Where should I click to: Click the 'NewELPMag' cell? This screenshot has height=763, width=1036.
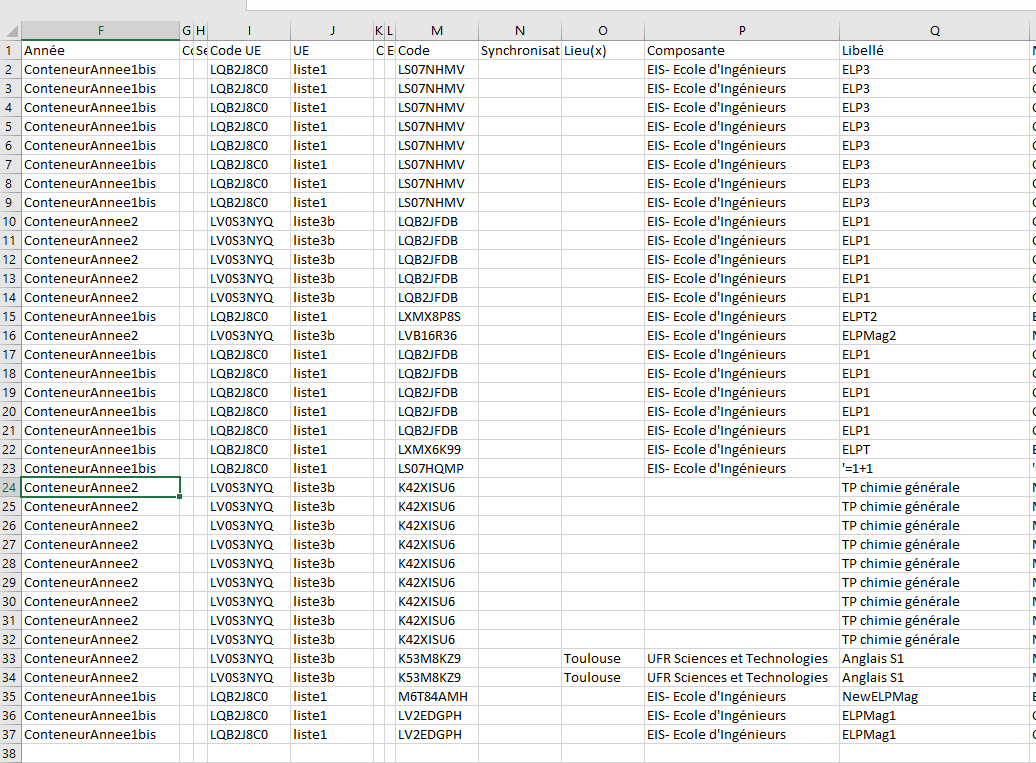tap(934, 696)
